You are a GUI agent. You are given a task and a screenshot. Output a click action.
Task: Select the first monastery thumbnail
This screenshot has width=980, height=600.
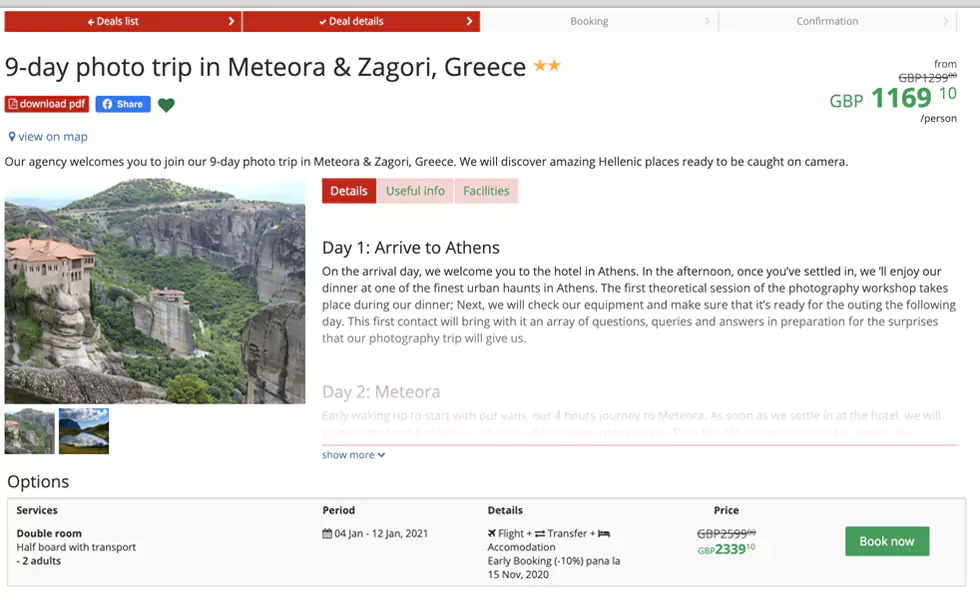click(x=30, y=431)
